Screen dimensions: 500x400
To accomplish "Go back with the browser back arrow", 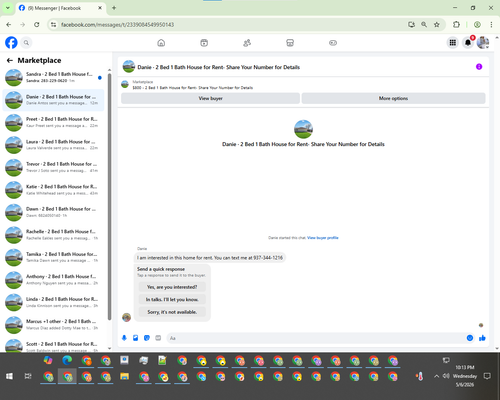I will (x=9, y=24).
